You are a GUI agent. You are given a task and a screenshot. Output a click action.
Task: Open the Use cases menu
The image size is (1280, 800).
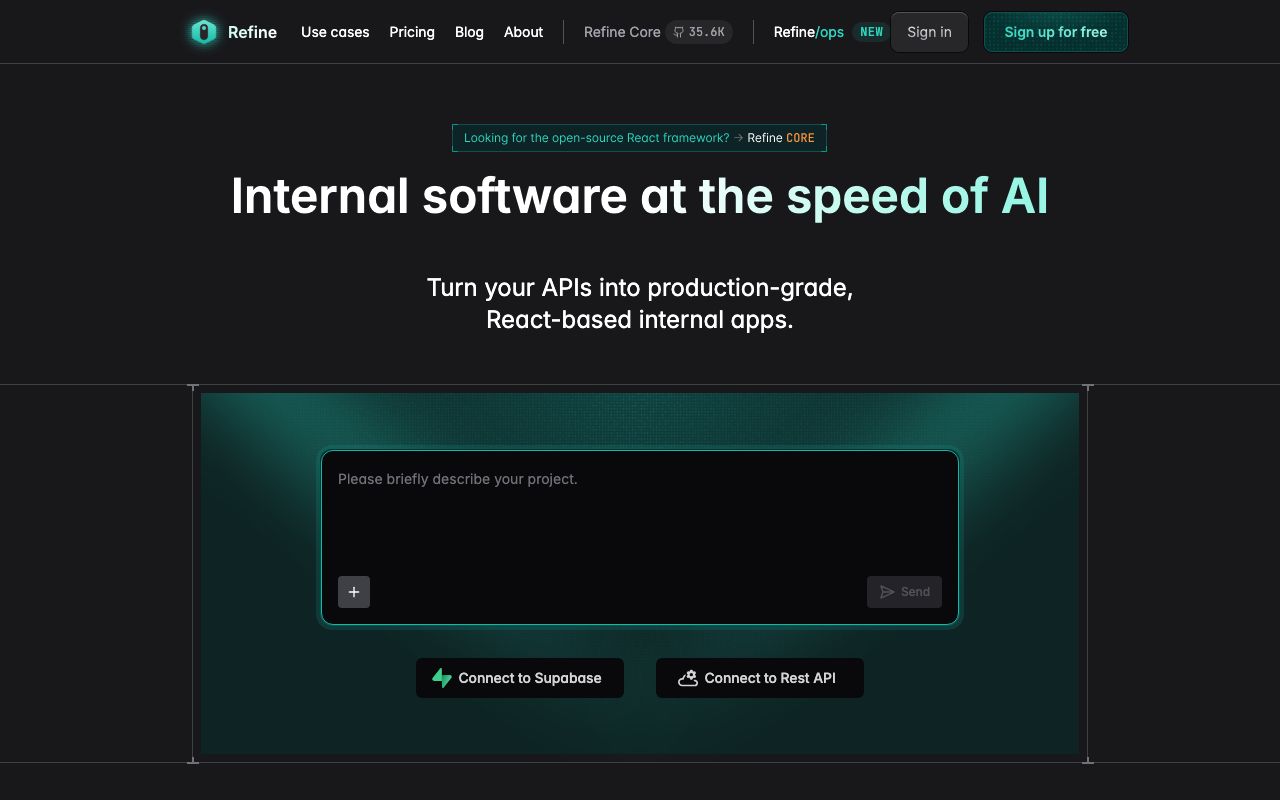click(335, 32)
